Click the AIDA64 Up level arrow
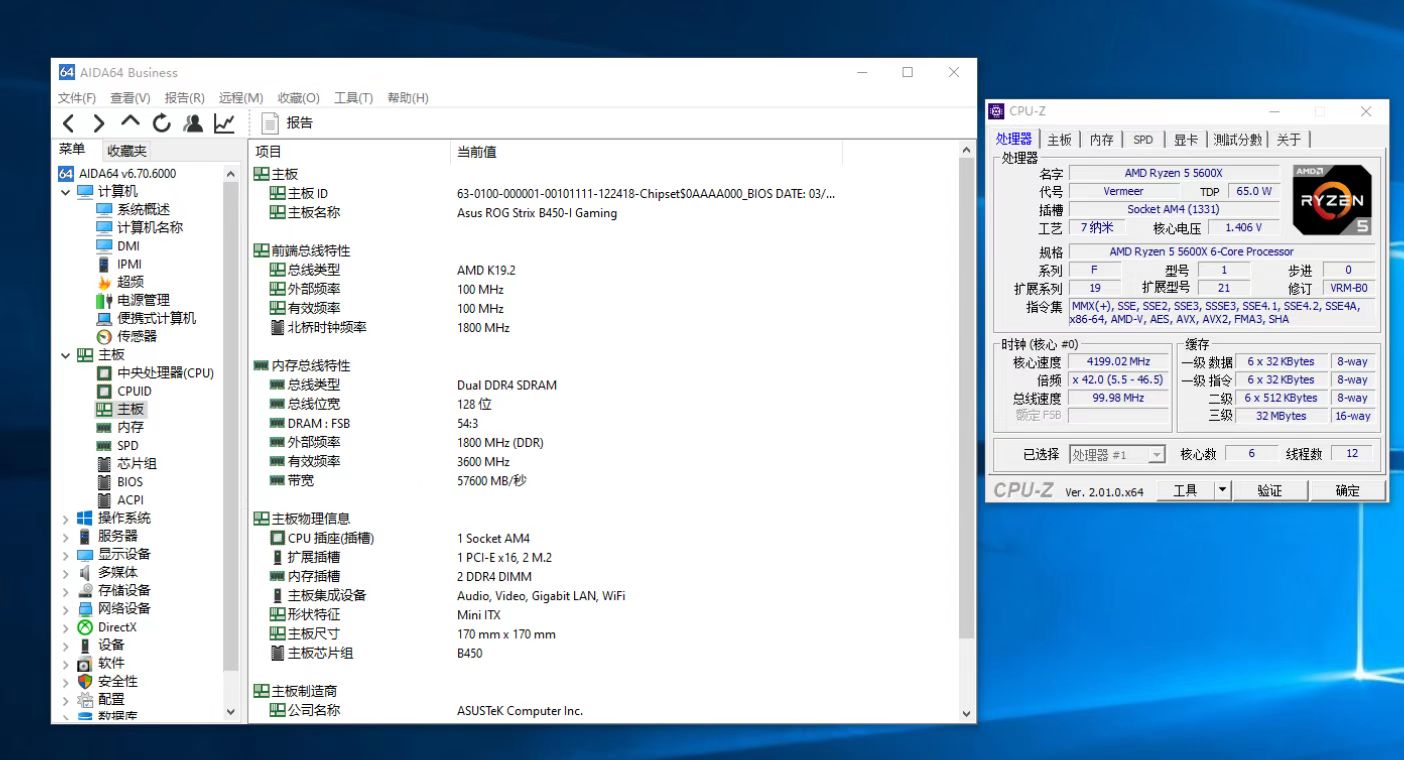This screenshot has height=760, width=1404. [x=130, y=122]
